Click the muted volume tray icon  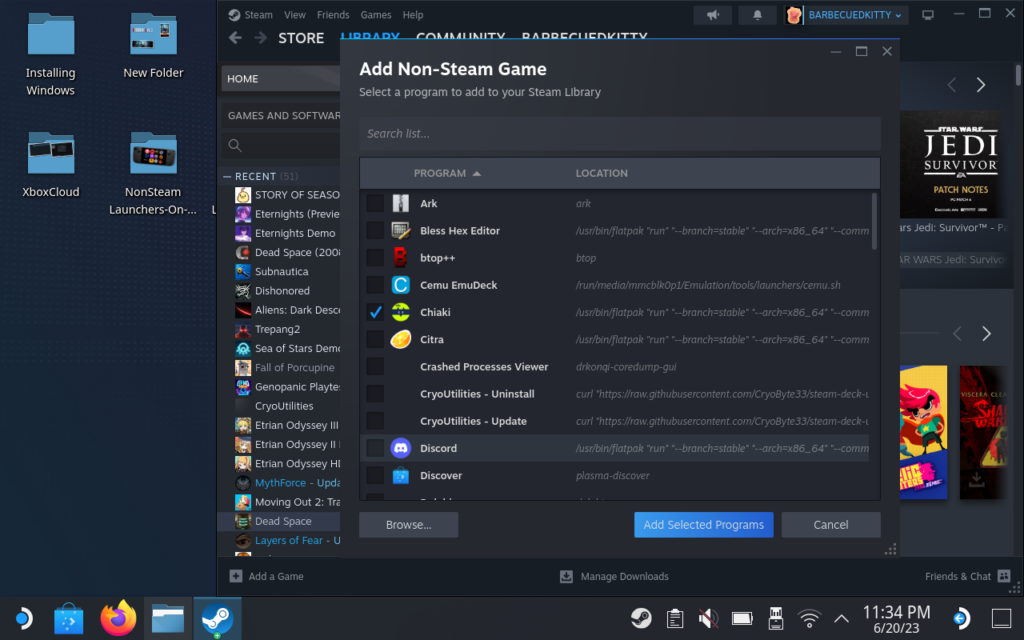708,618
